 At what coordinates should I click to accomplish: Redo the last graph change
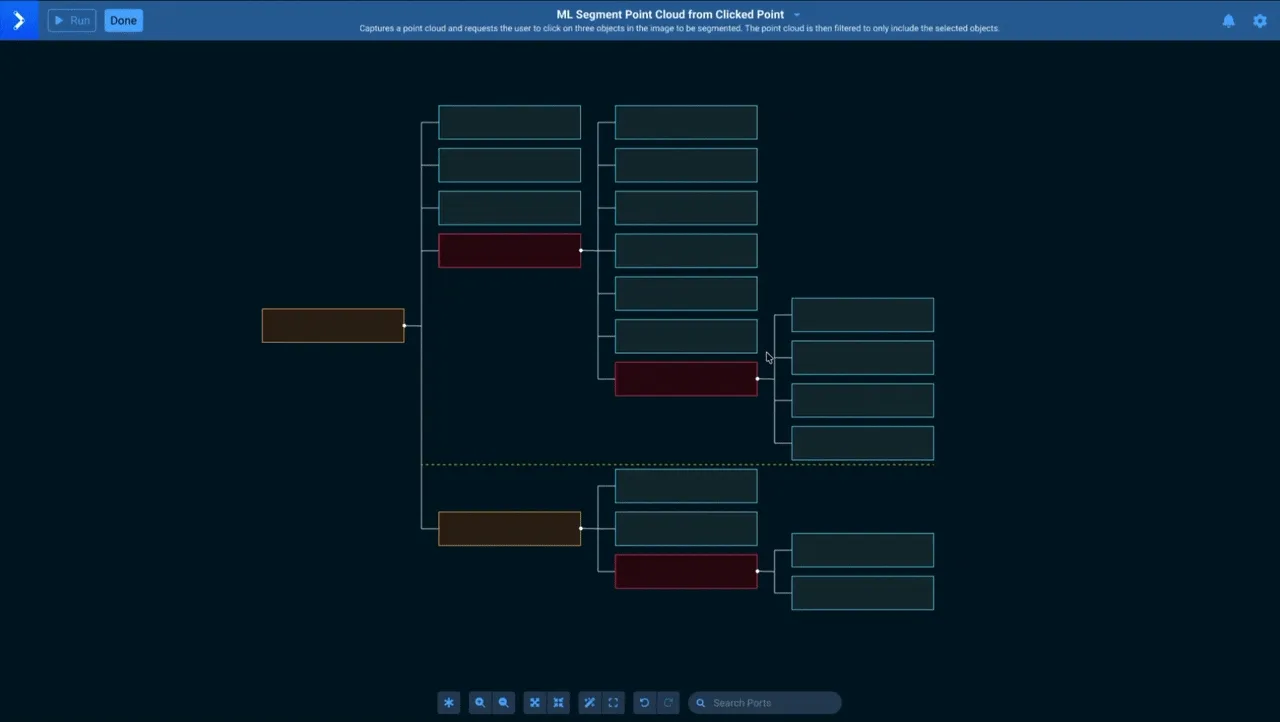point(668,702)
